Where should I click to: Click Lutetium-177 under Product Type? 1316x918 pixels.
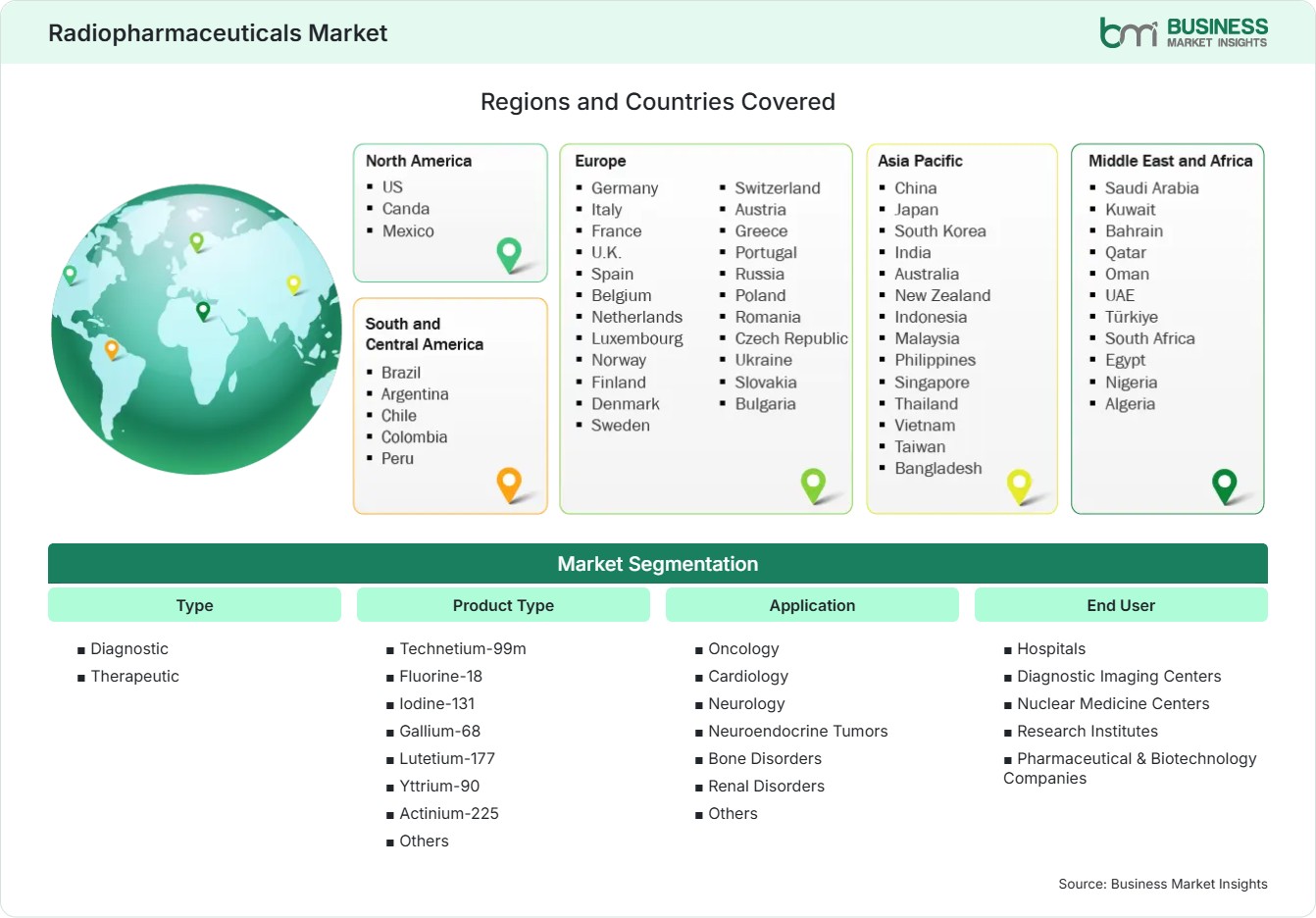tap(447, 759)
